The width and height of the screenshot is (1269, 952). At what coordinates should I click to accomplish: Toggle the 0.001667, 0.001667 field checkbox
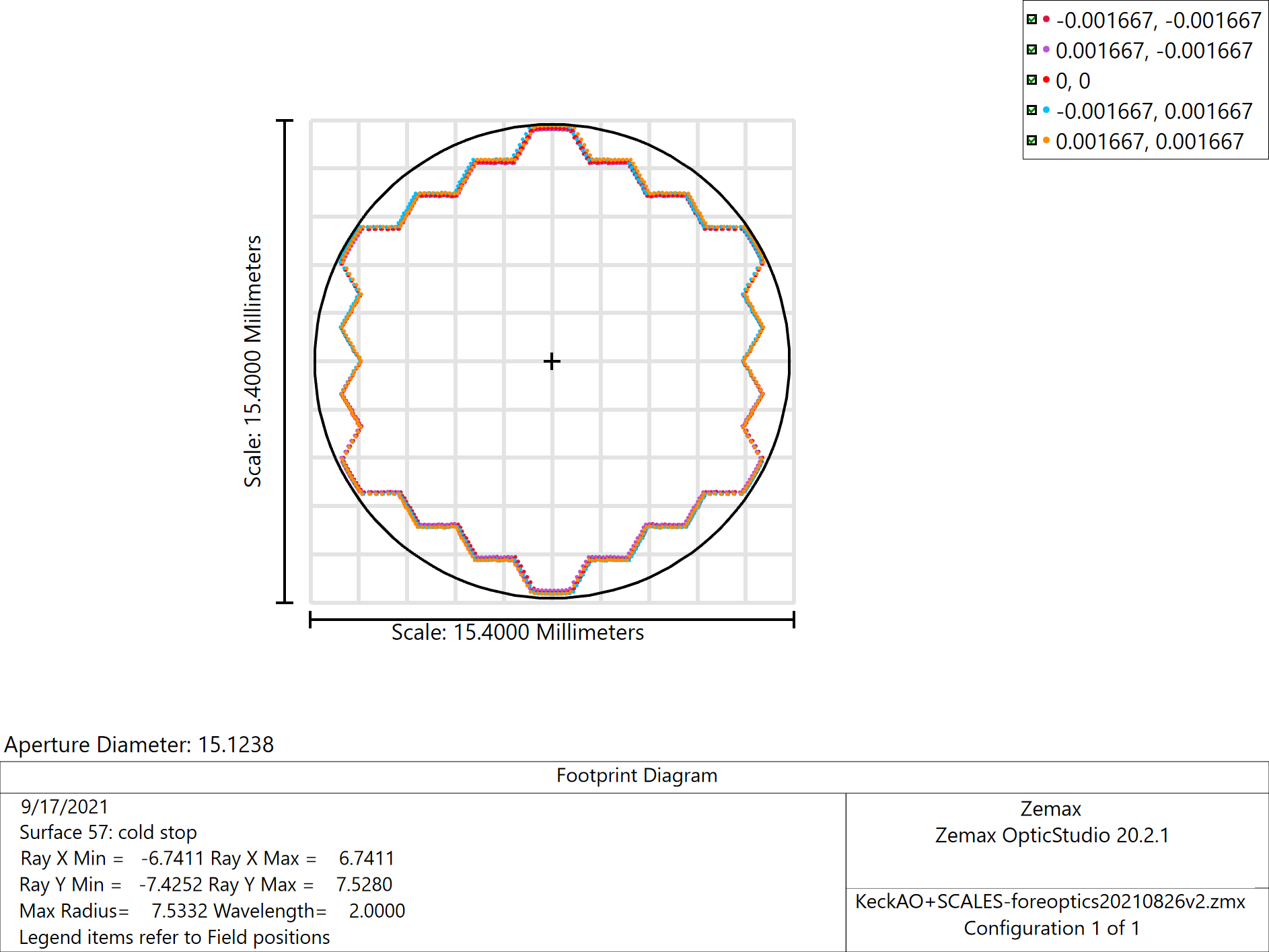coord(1031,141)
